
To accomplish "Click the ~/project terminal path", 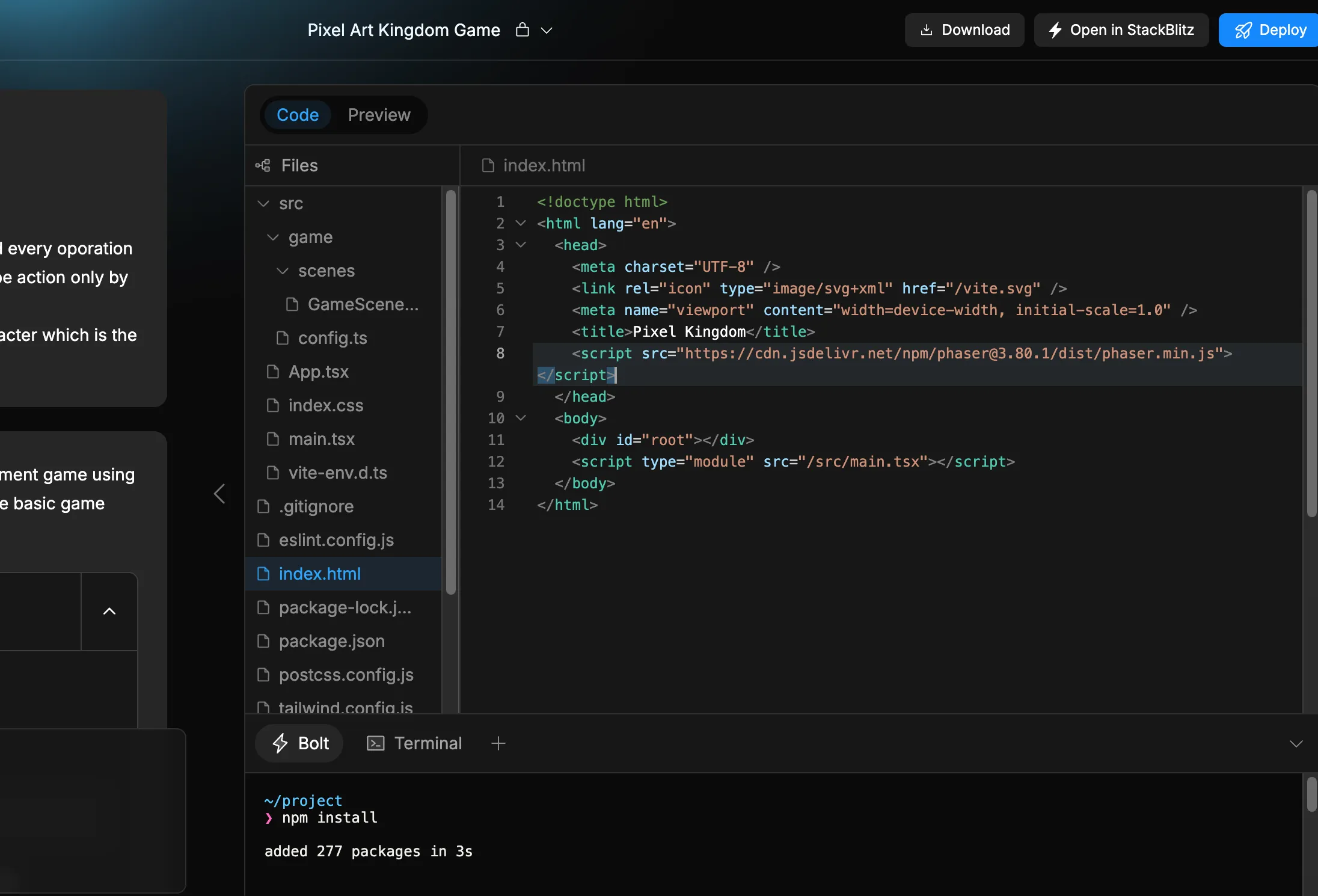I will (x=303, y=801).
